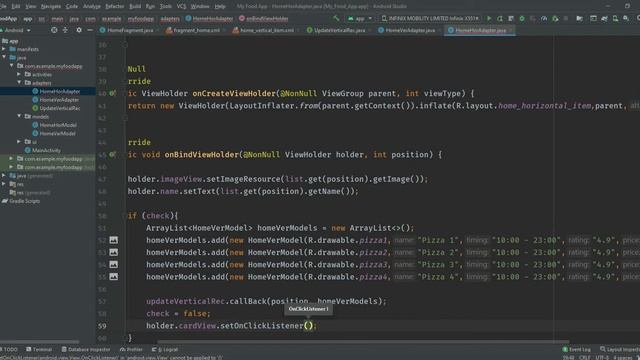The image size is (640, 360).
Task: Click the Debug app bug icon
Action: click(522, 18)
